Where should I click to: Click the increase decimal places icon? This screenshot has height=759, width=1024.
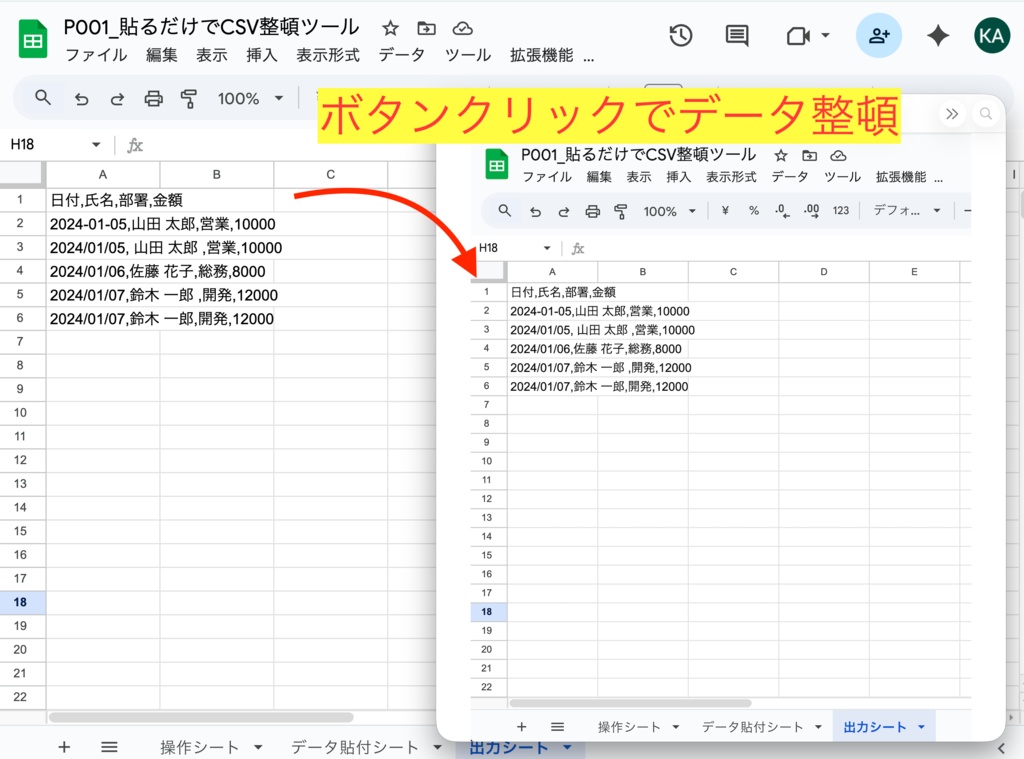[809, 211]
